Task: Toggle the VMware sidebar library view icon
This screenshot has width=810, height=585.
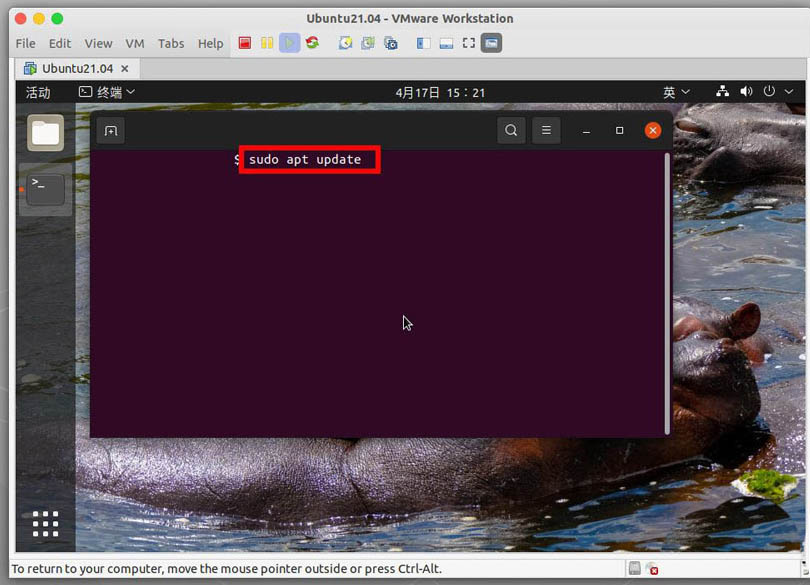Action: 423,43
